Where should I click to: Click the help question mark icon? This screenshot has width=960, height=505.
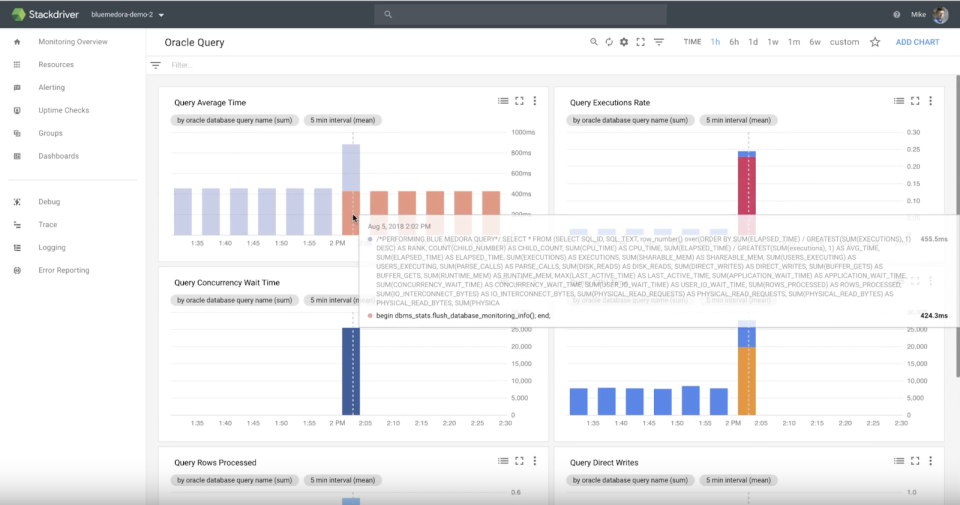tap(897, 14)
